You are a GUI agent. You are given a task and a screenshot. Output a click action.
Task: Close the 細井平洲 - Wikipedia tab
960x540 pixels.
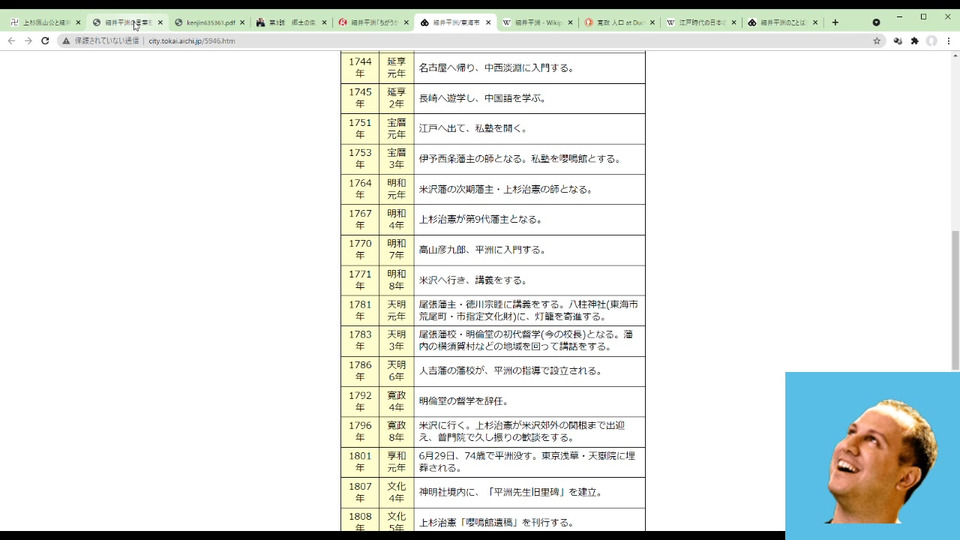tap(570, 23)
